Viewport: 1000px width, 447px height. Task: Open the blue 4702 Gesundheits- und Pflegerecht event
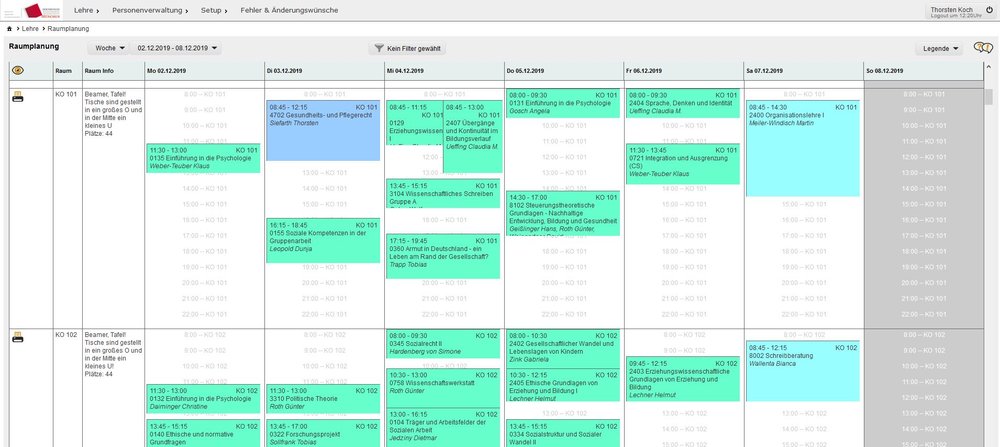point(323,130)
